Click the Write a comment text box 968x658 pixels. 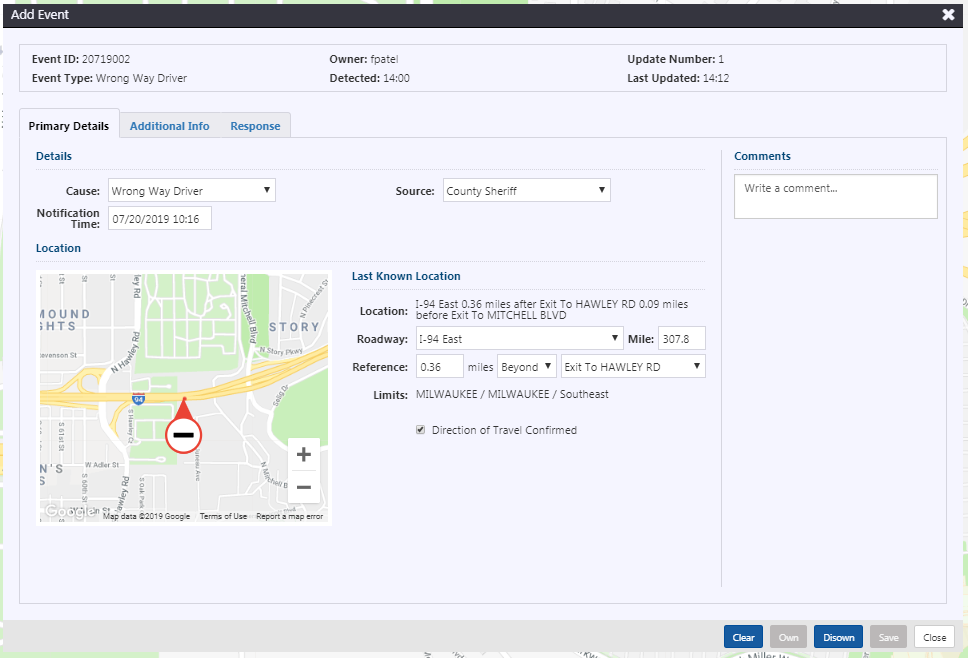(x=835, y=196)
